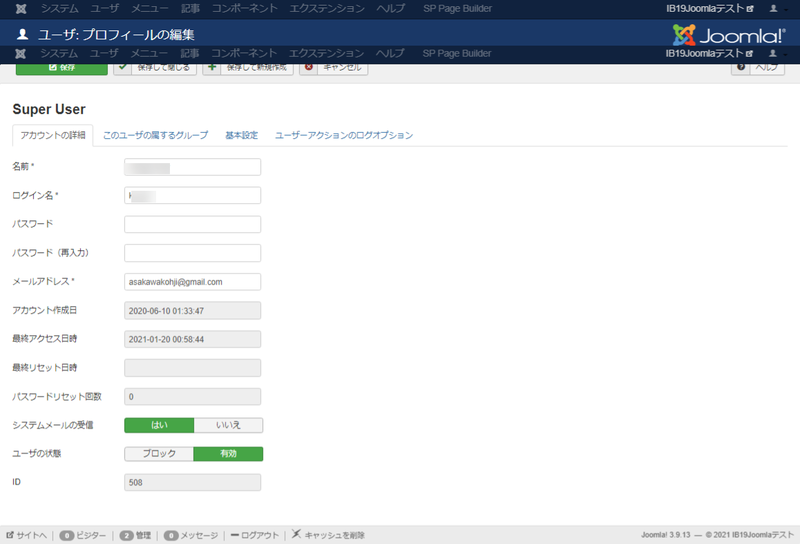Click the アカウント作成日 field showing 2020-06-10 01:33:47

coord(192,310)
